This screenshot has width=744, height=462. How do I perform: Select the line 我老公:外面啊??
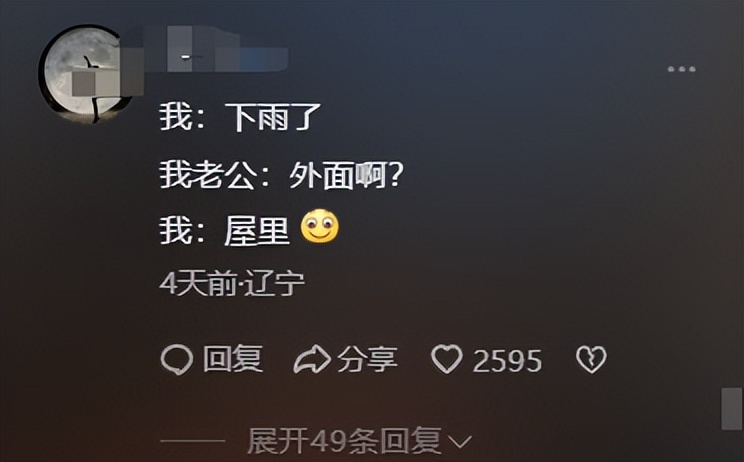[x=281, y=175]
